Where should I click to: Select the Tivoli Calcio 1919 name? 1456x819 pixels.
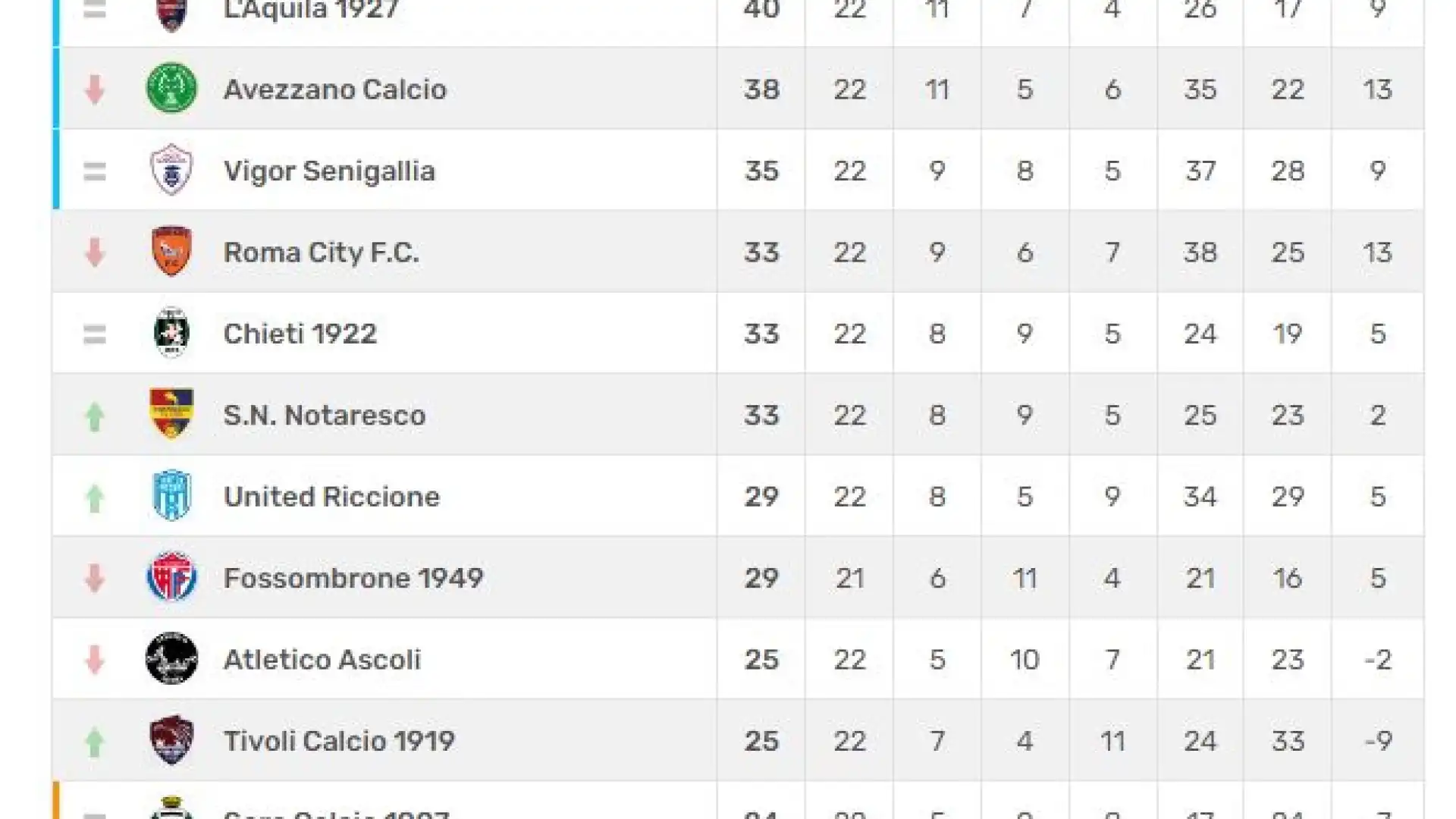pos(339,741)
